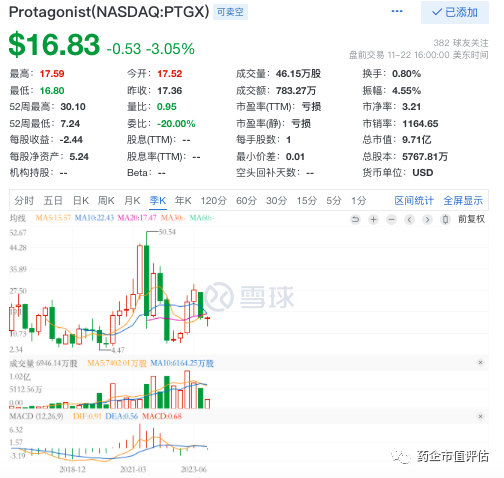Switch to the 15分 chart tab
The image size is (504, 478).
click(x=307, y=201)
